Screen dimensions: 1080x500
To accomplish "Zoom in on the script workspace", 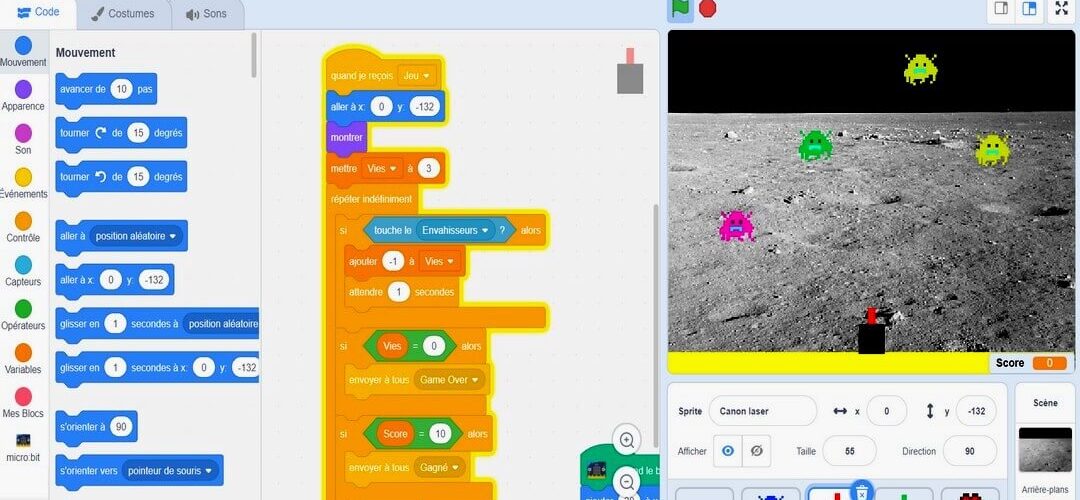I will coord(627,440).
